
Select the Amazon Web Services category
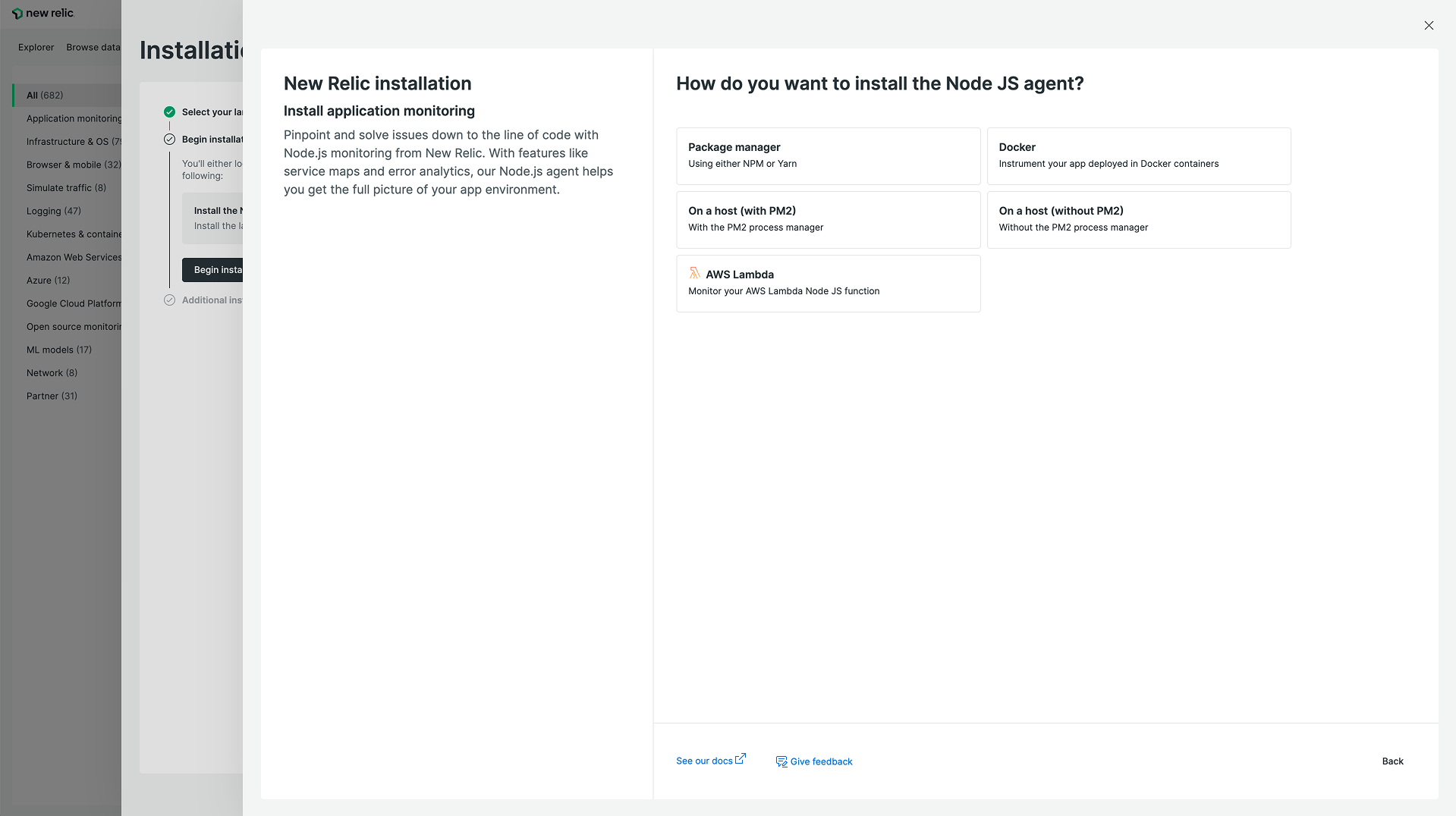click(74, 257)
